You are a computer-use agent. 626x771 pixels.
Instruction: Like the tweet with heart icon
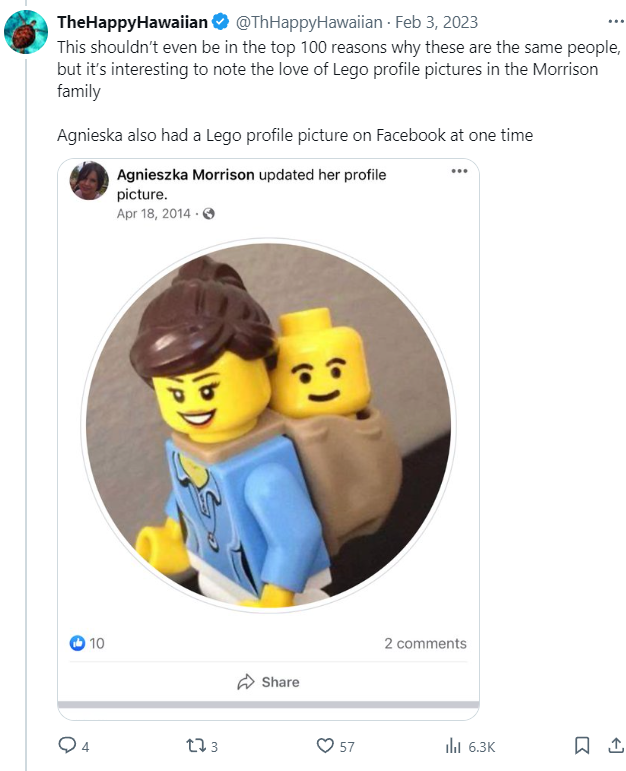(x=324, y=746)
